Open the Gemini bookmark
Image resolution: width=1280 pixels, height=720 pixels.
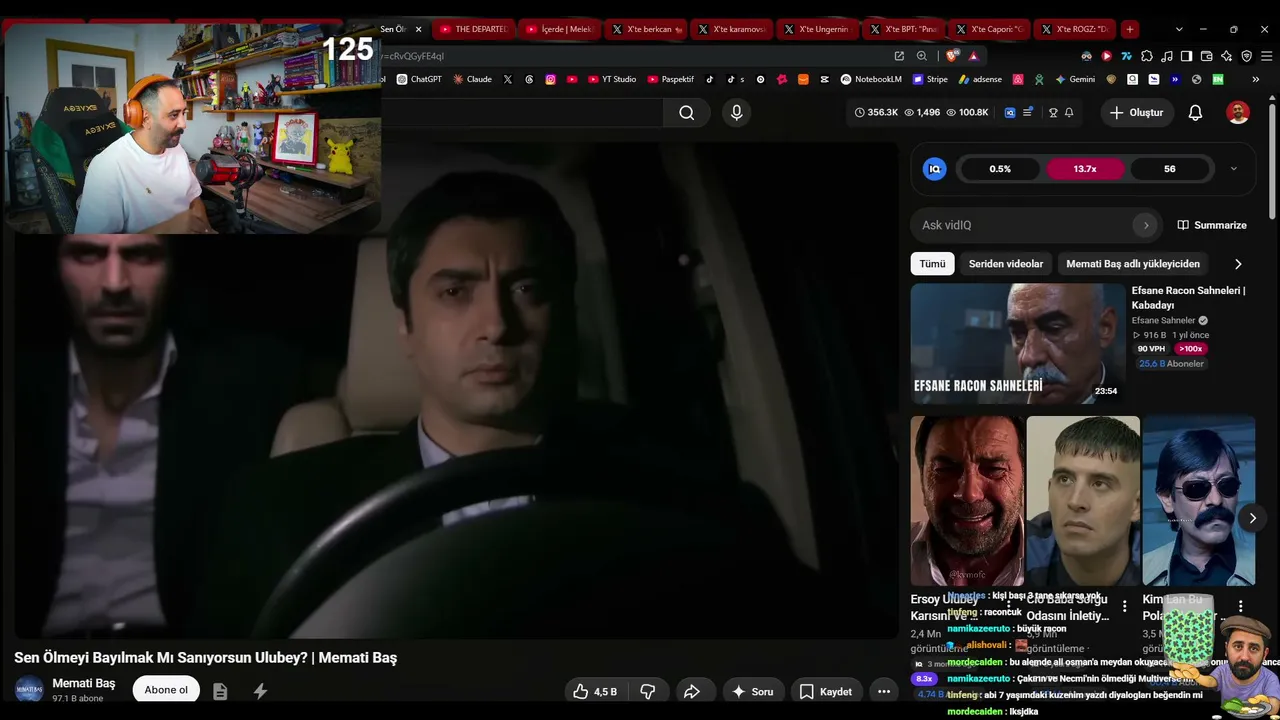click(1075, 79)
